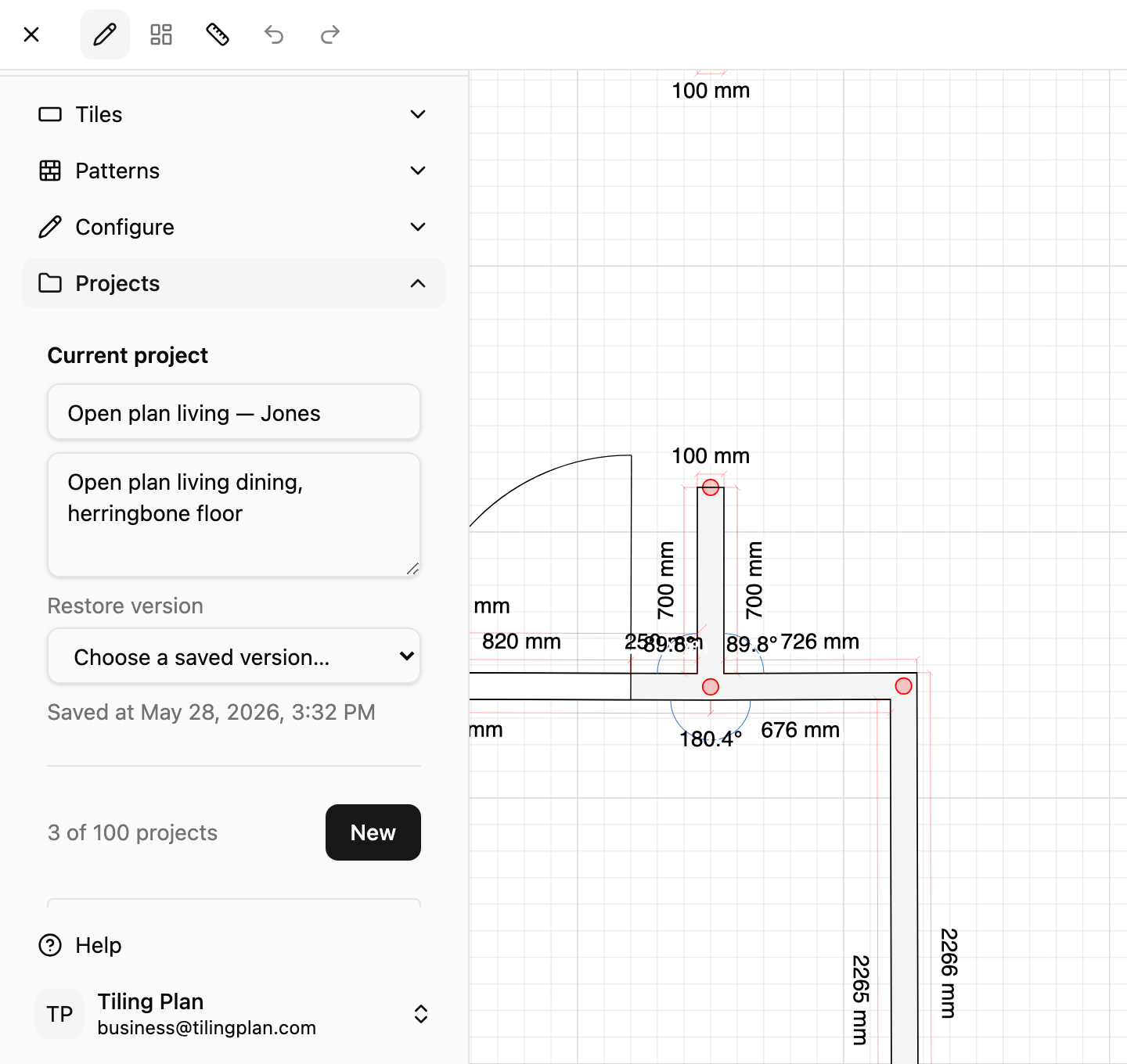Open the account switcher up-down arrows
Viewport: 1127px width, 1064px height.
tap(421, 1014)
